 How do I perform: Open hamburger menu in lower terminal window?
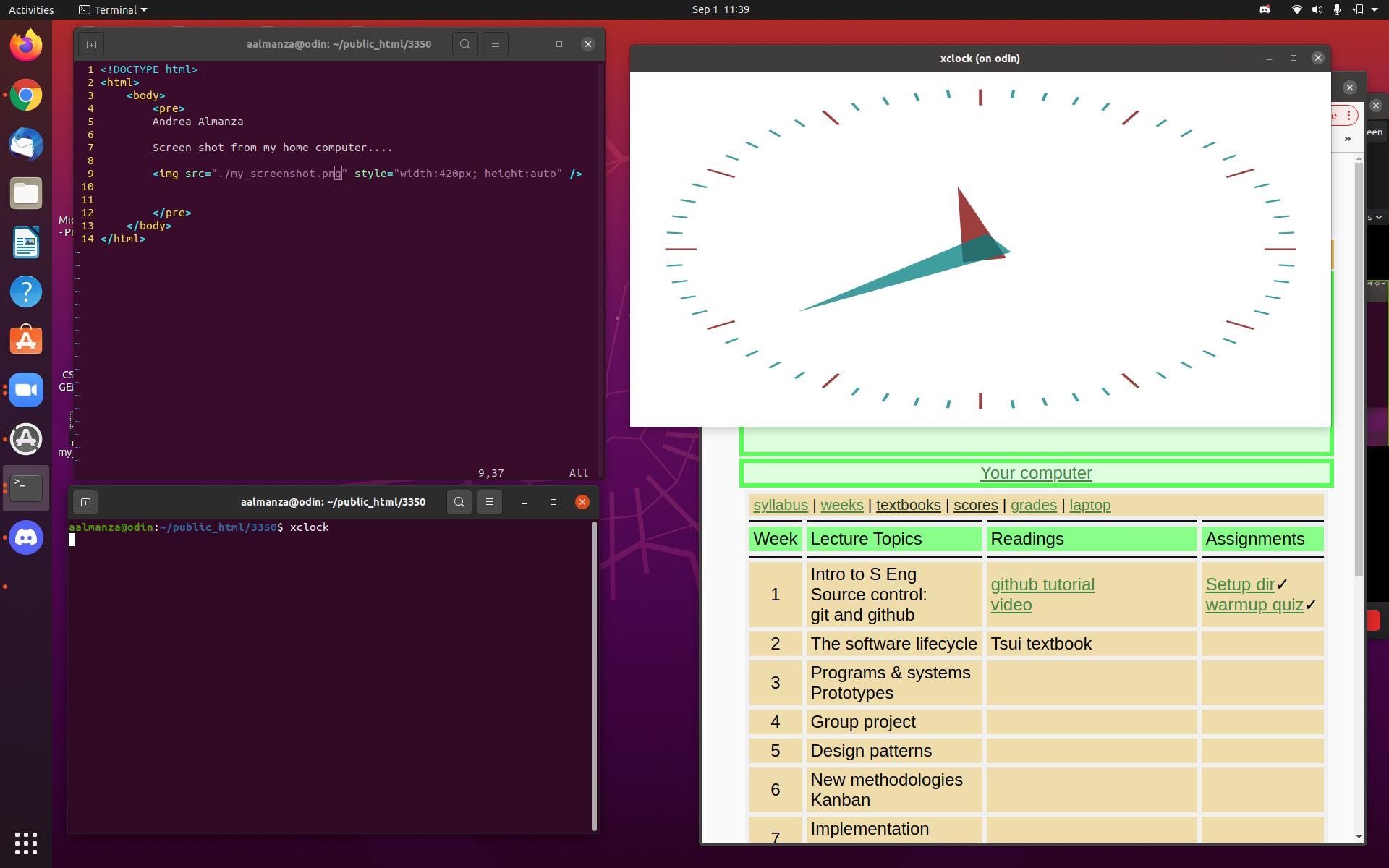[x=490, y=502]
